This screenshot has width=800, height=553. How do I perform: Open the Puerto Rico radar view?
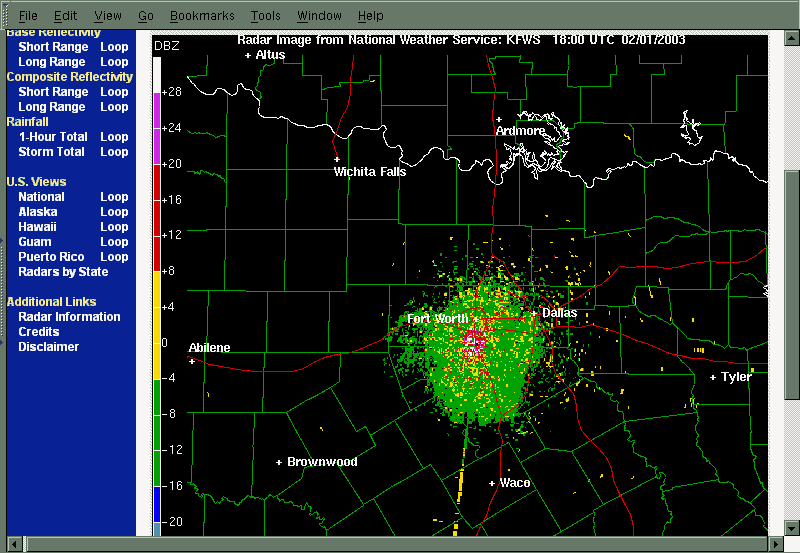[51, 257]
